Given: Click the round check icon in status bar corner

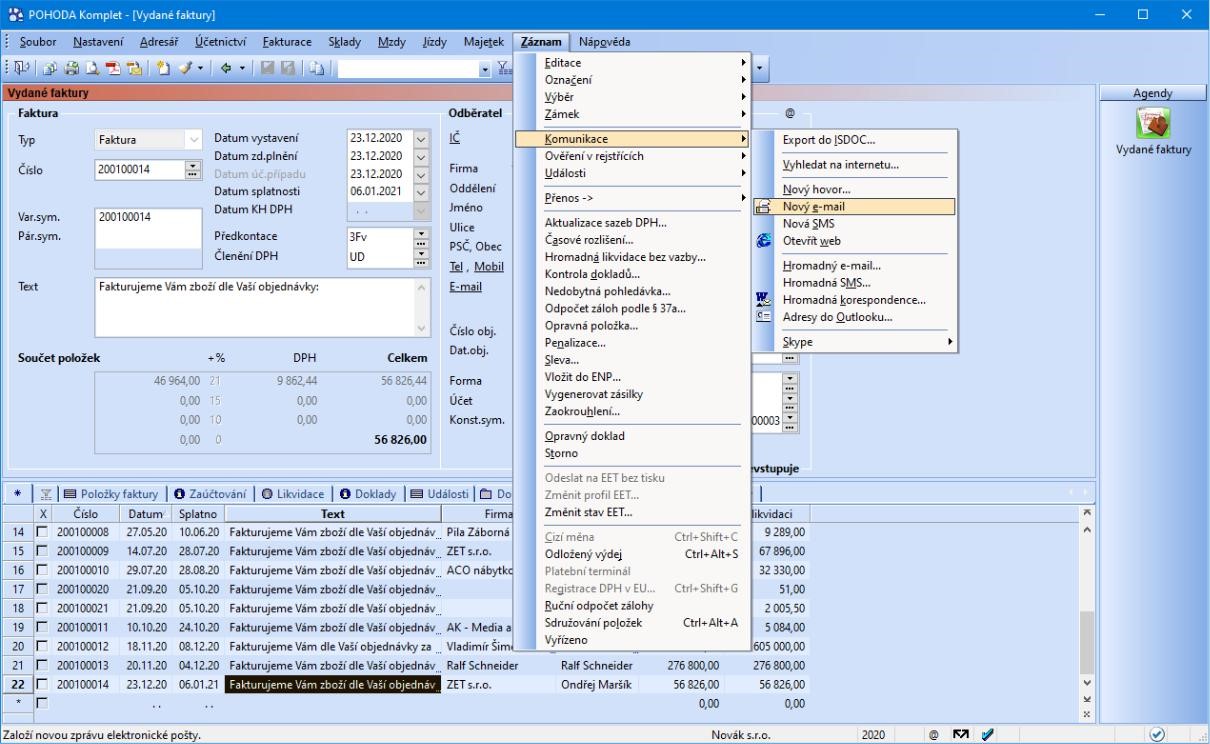Looking at the screenshot, I should tap(1157, 735).
